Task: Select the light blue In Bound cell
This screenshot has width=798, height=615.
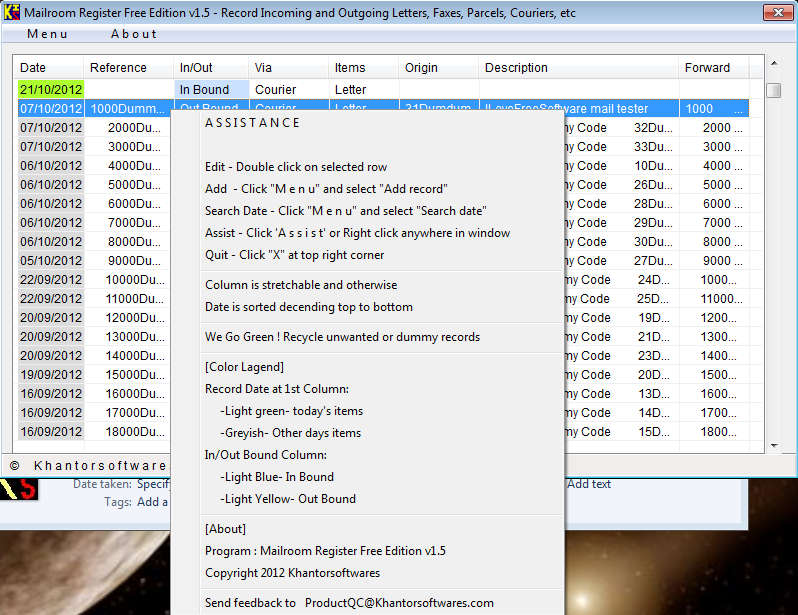Action: coord(210,90)
